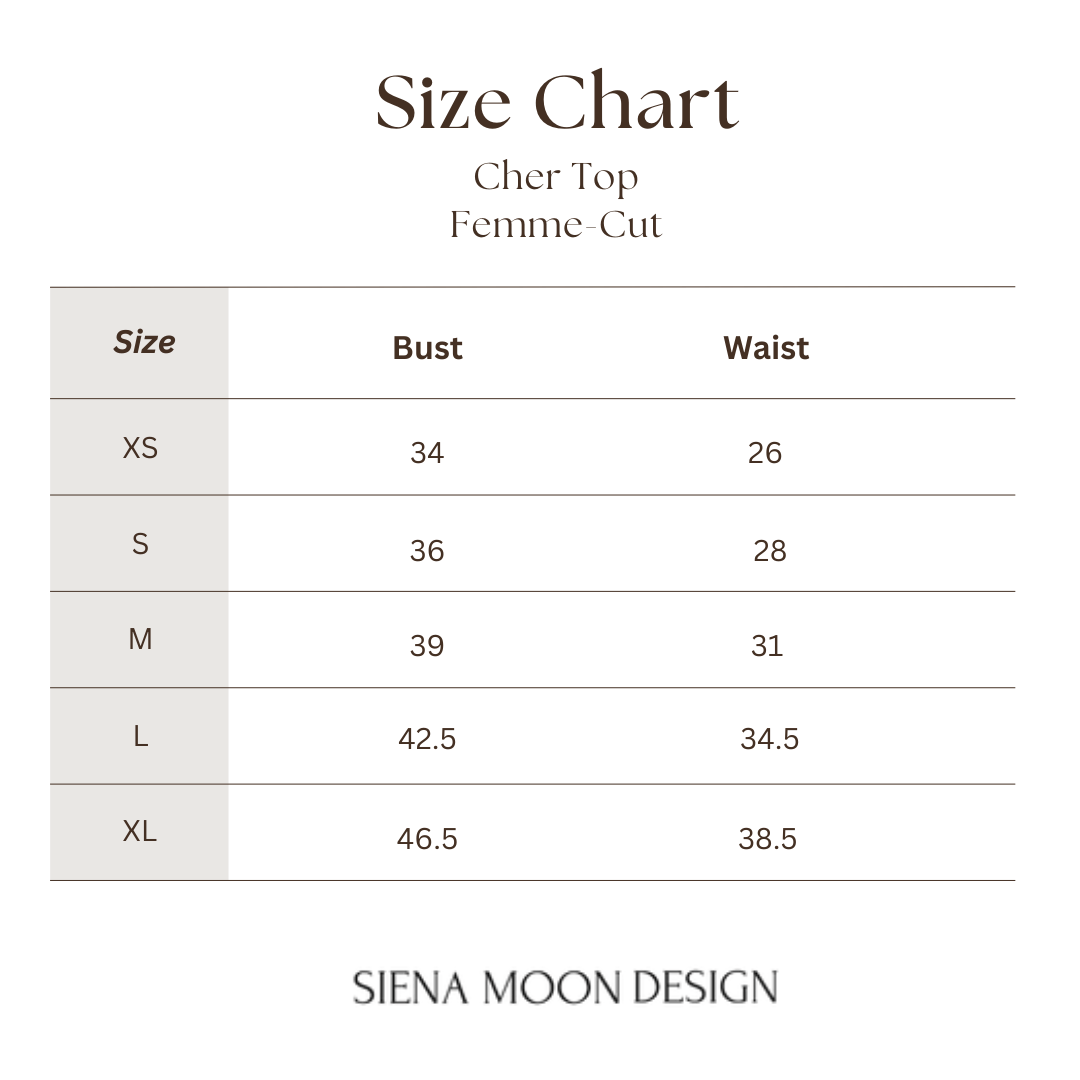This screenshot has width=1080, height=1080.
Task: Select the XL waist value 38.5
Action: coord(767,839)
